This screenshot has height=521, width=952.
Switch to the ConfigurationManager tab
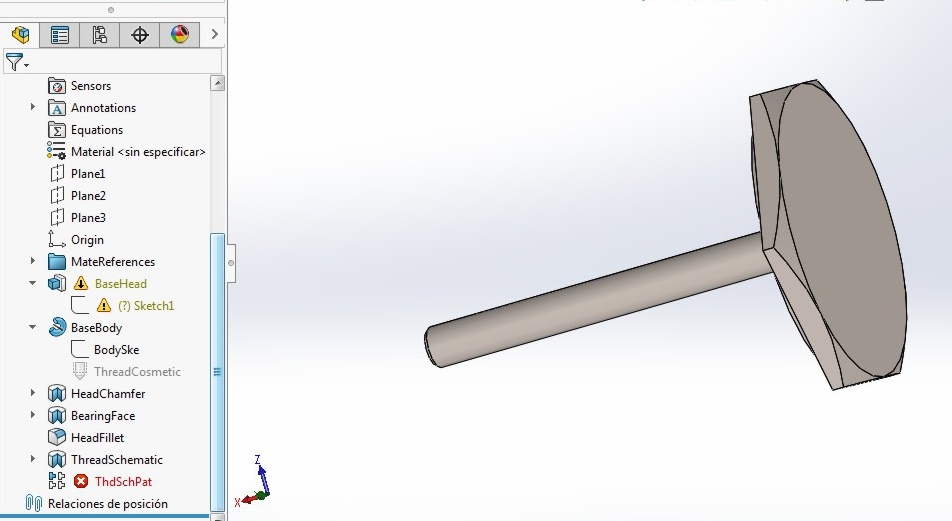(100, 35)
